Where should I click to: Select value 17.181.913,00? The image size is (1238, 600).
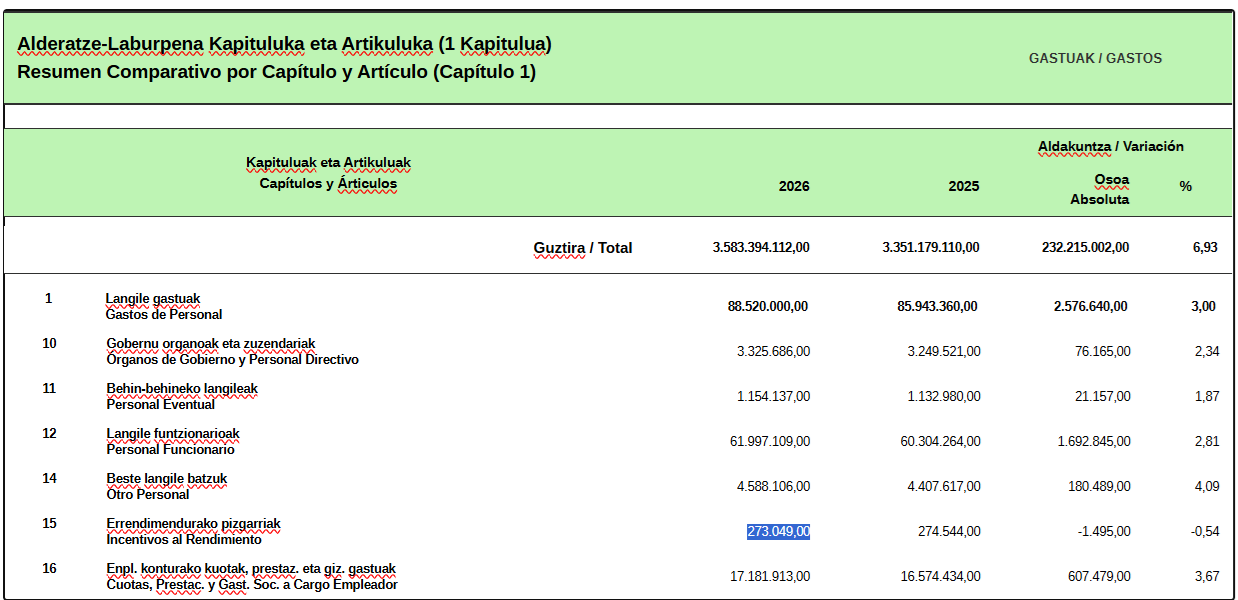point(770,577)
